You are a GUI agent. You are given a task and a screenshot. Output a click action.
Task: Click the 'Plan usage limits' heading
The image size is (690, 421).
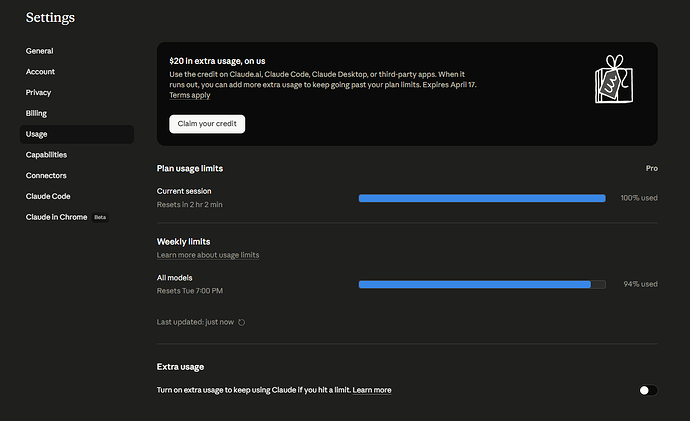(x=190, y=168)
